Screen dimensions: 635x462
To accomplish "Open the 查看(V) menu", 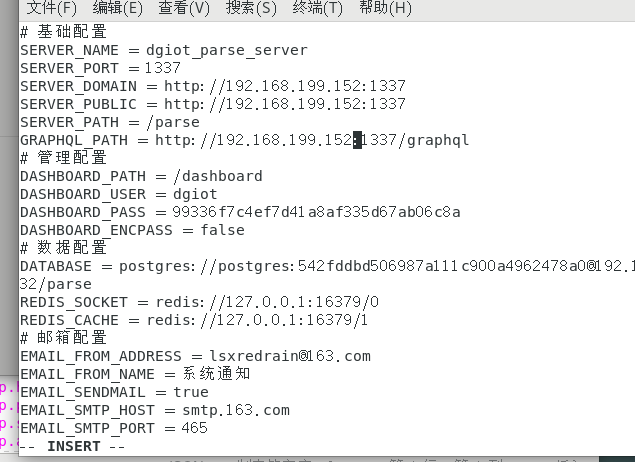I will [x=184, y=8].
